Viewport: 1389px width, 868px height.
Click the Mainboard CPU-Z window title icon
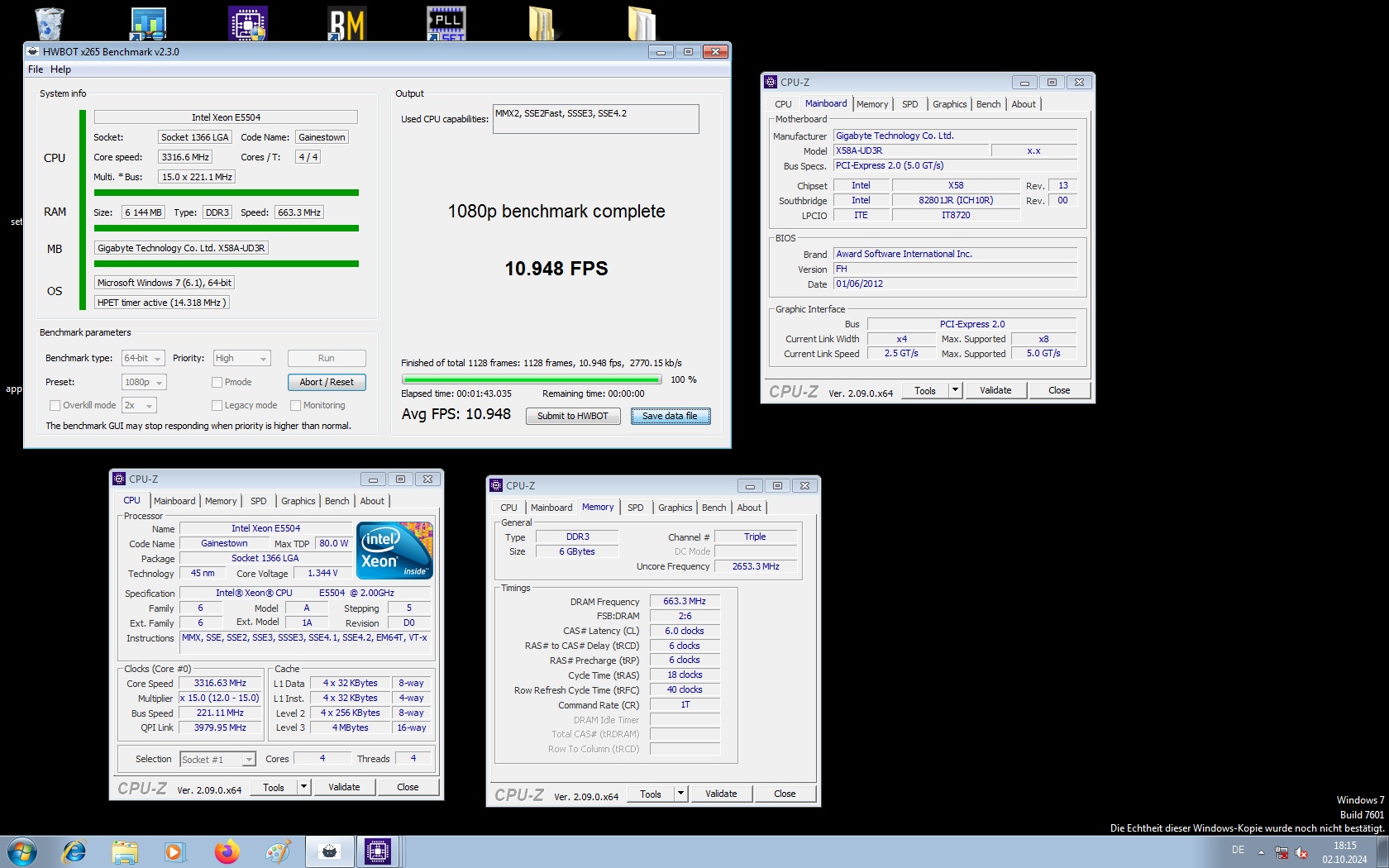pos(771,82)
